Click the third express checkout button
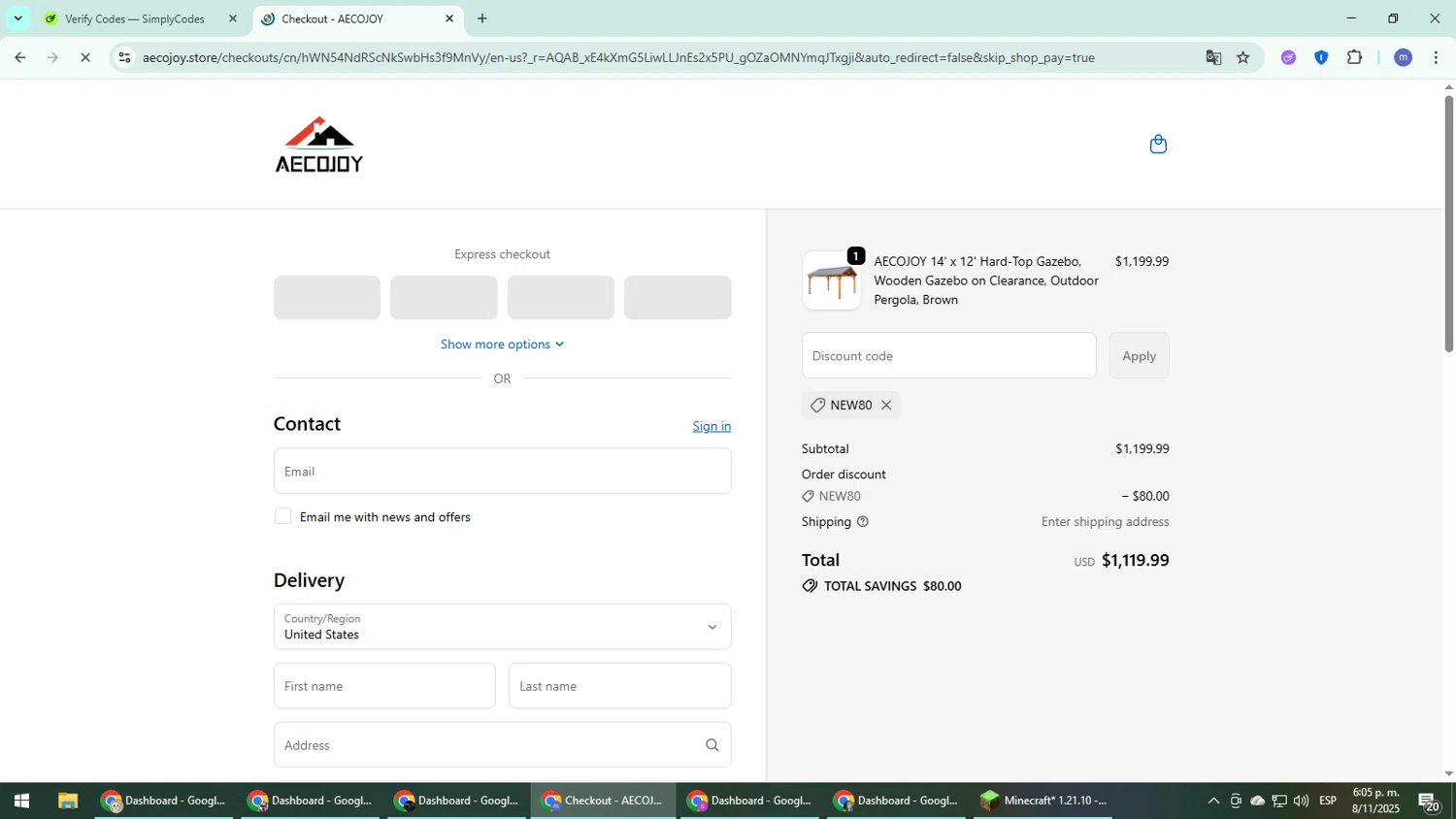 tap(561, 298)
